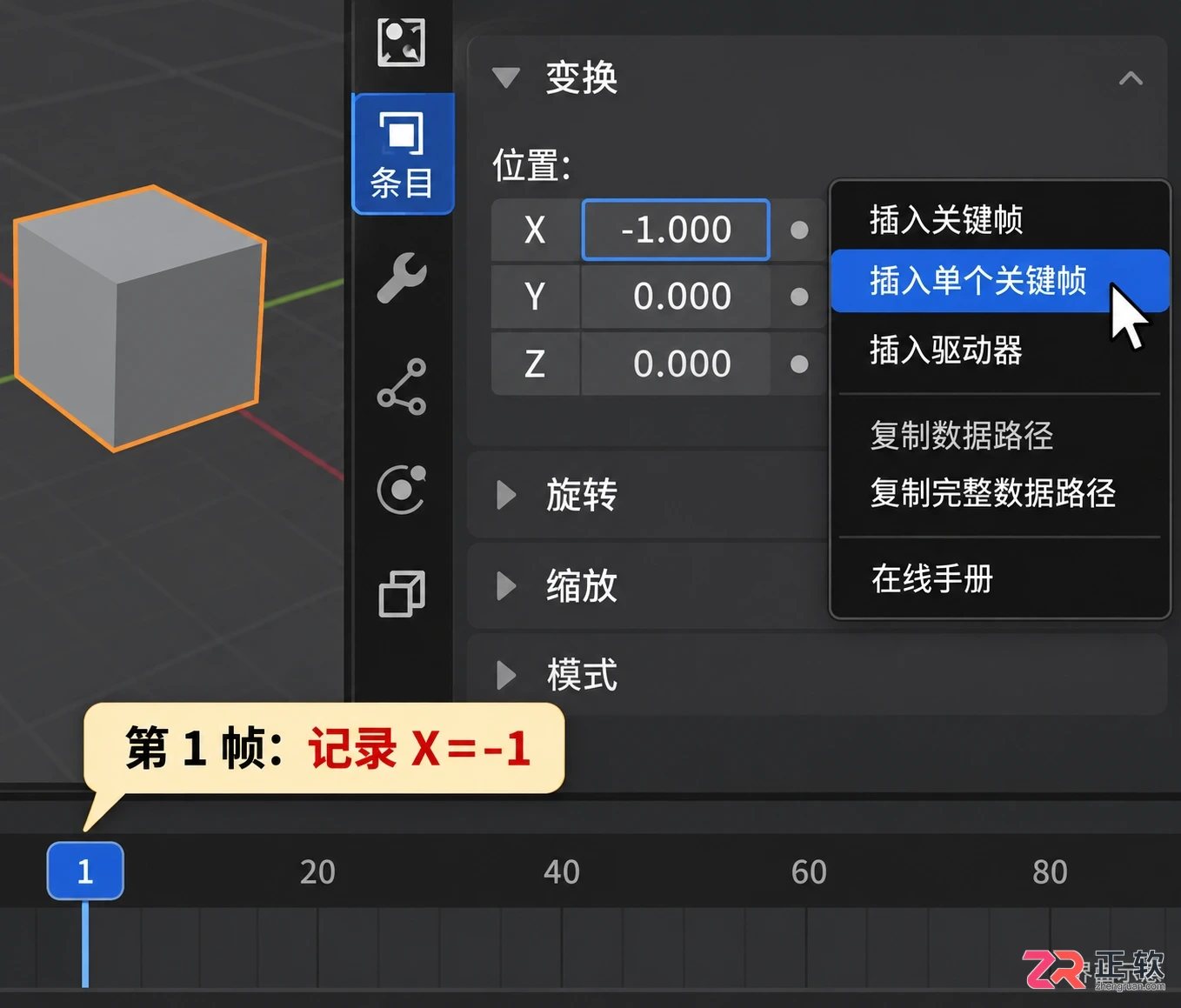
Task: Click the Z position field 0.000
Action: coord(676,364)
